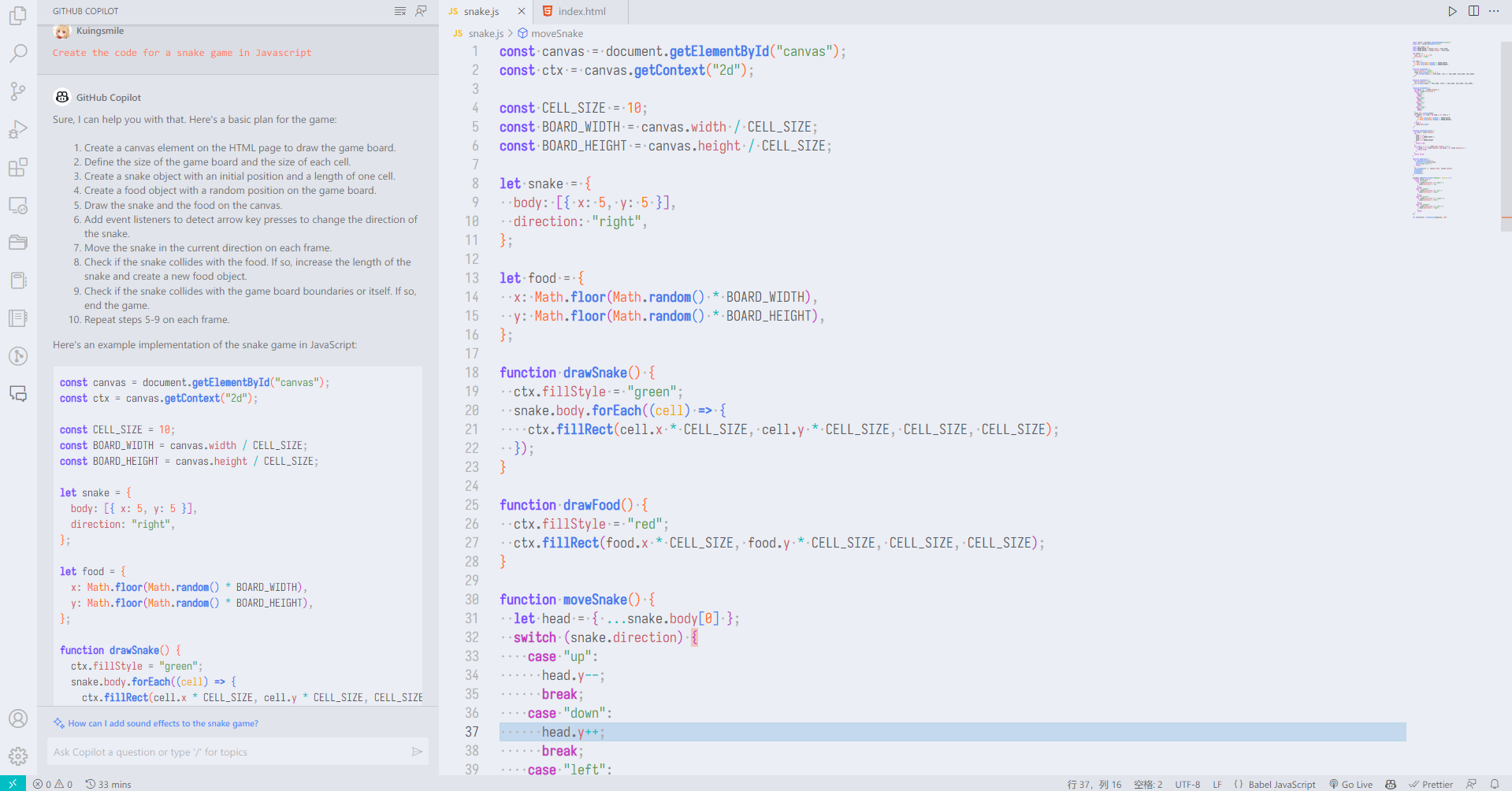The width and height of the screenshot is (1512, 791).
Task: Click line number 30 in gutter
Action: pyautogui.click(x=471, y=600)
